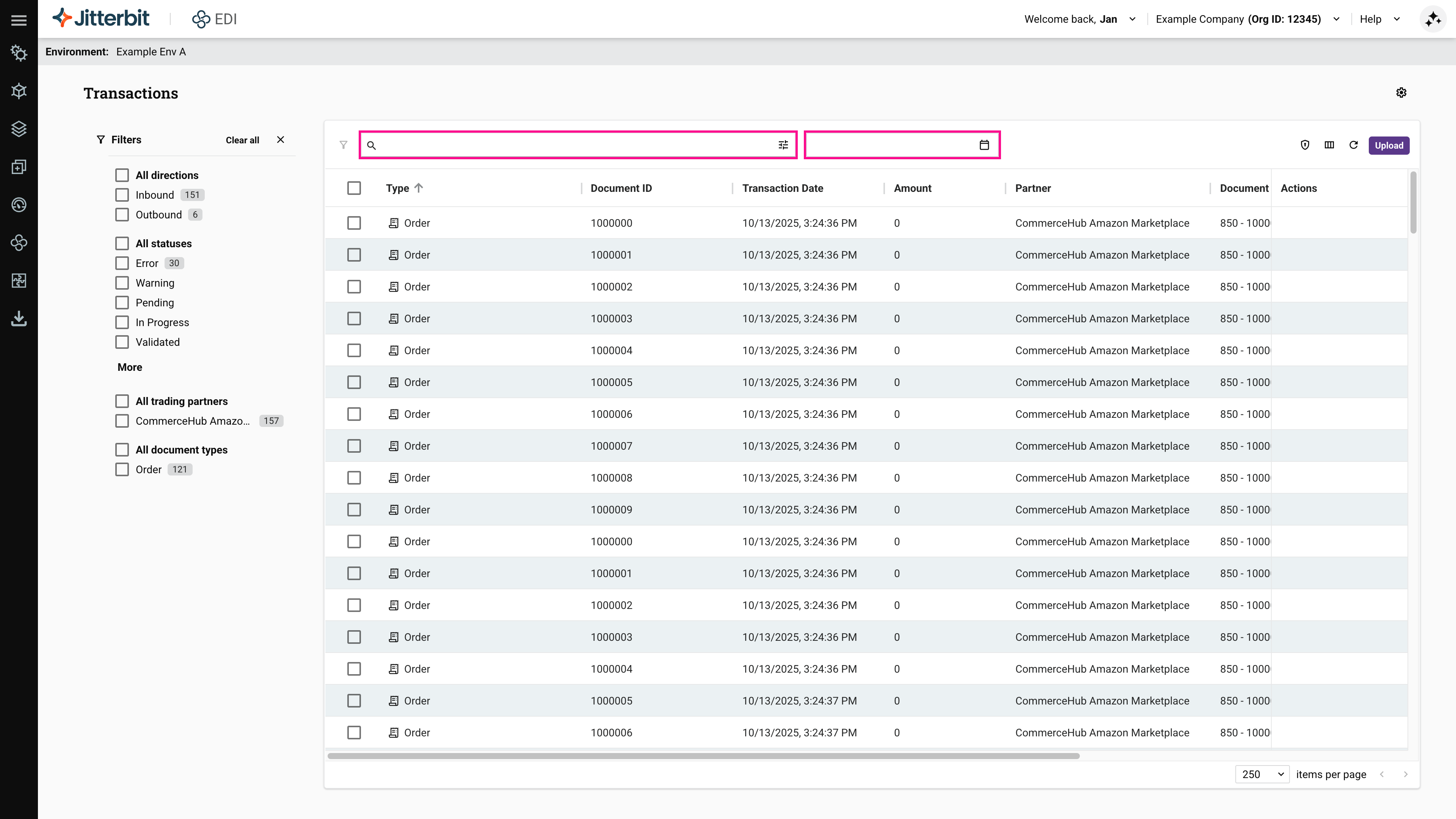This screenshot has height=819, width=1456.
Task: Click the Upload button
Action: [x=1388, y=145]
